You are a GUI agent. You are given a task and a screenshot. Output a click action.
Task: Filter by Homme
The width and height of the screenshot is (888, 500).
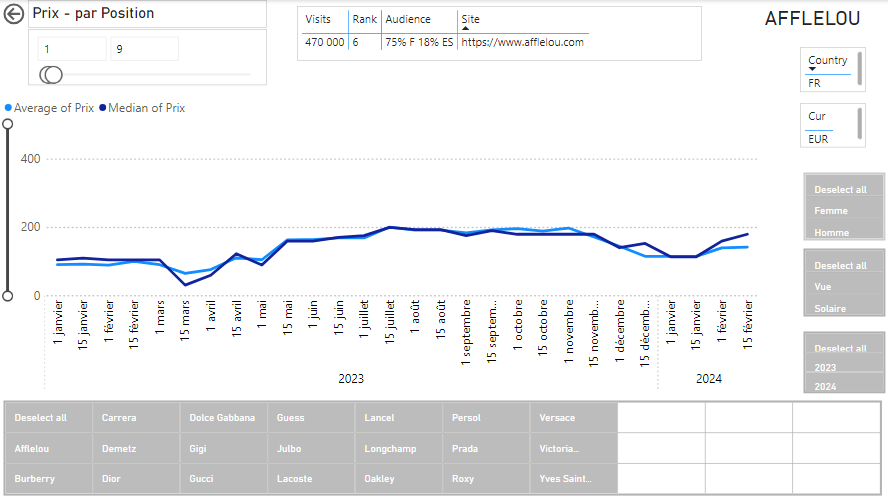[x=844, y=232]
